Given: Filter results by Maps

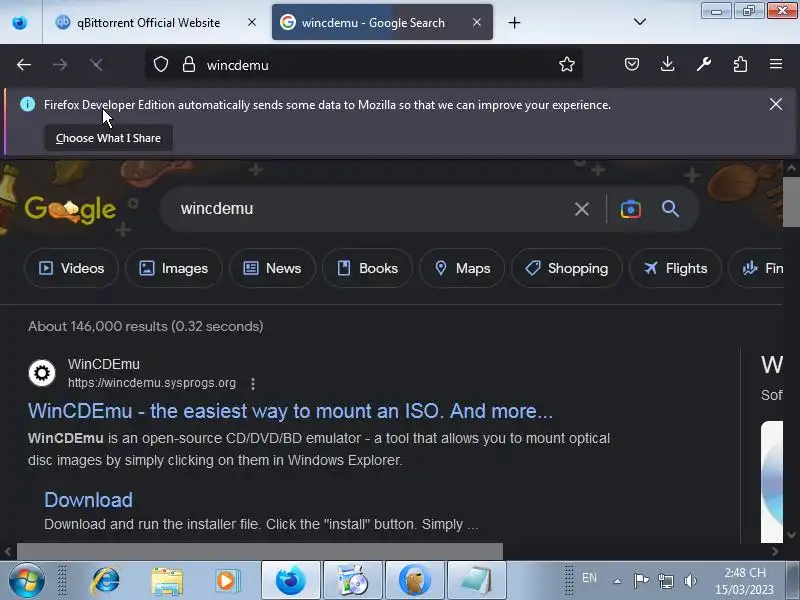Looking at the screenshot, I should 462,268.
